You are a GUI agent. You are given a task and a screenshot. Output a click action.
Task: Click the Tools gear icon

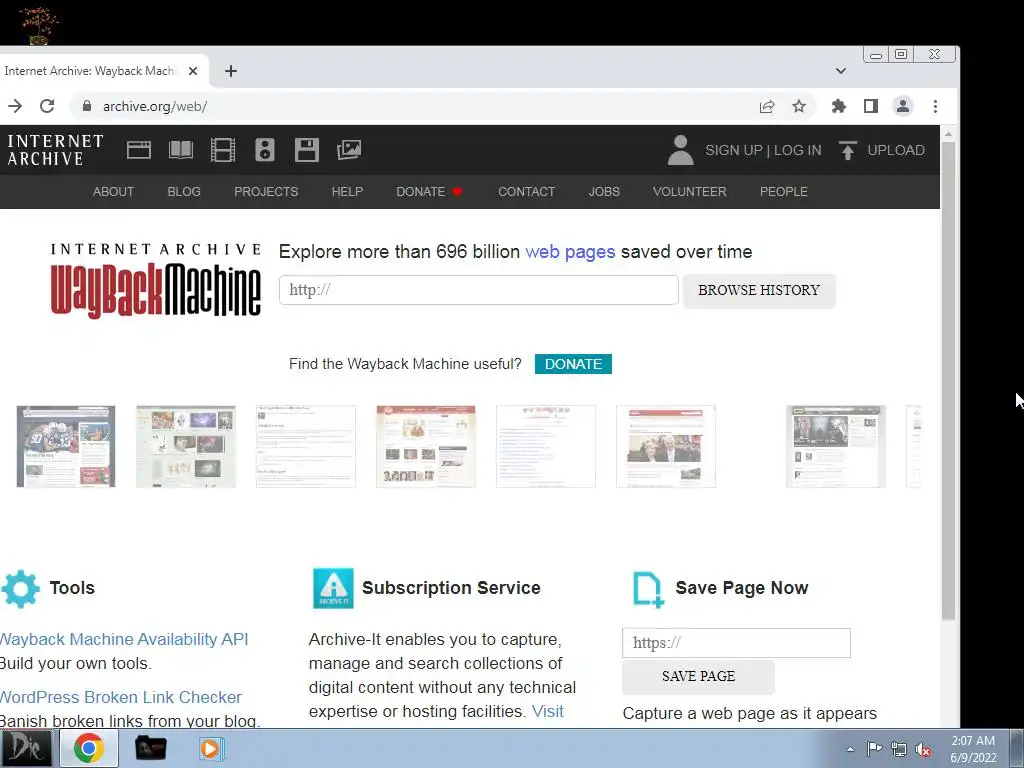pos(20,589)
